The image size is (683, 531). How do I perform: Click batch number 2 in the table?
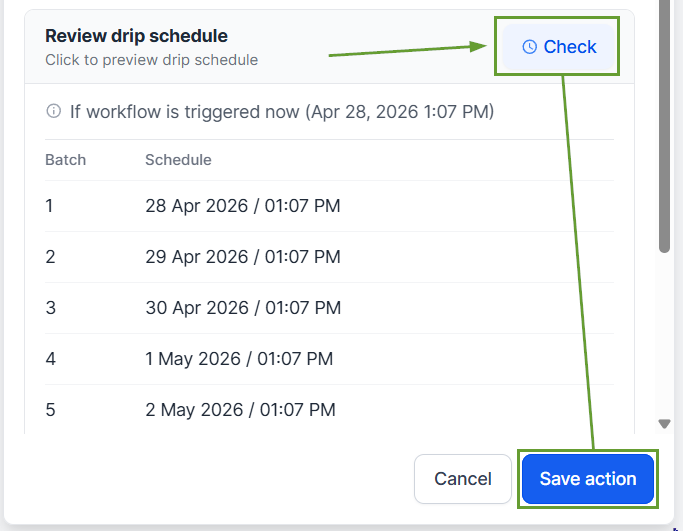[50, 257]
